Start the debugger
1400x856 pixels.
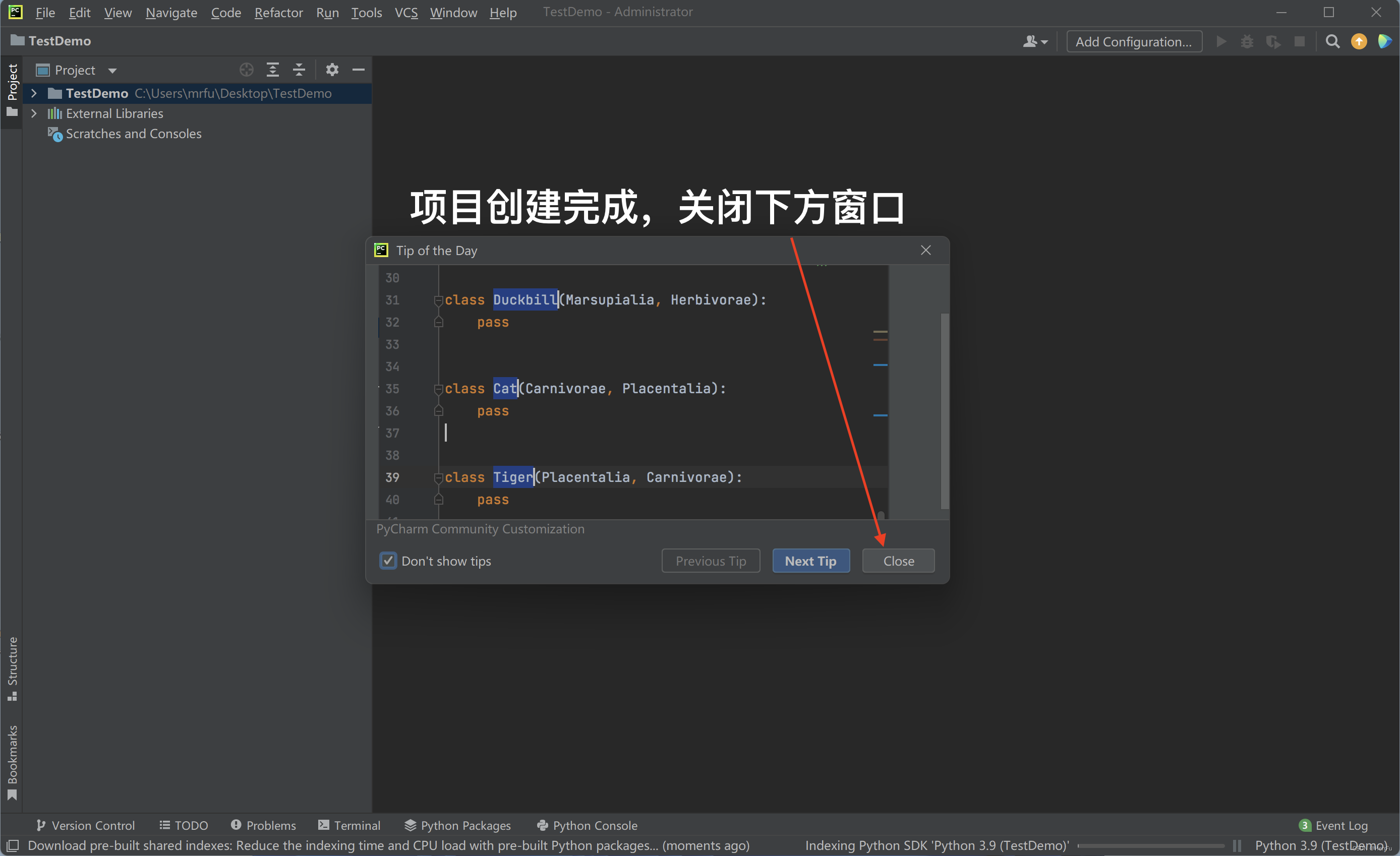(1247, 41)
